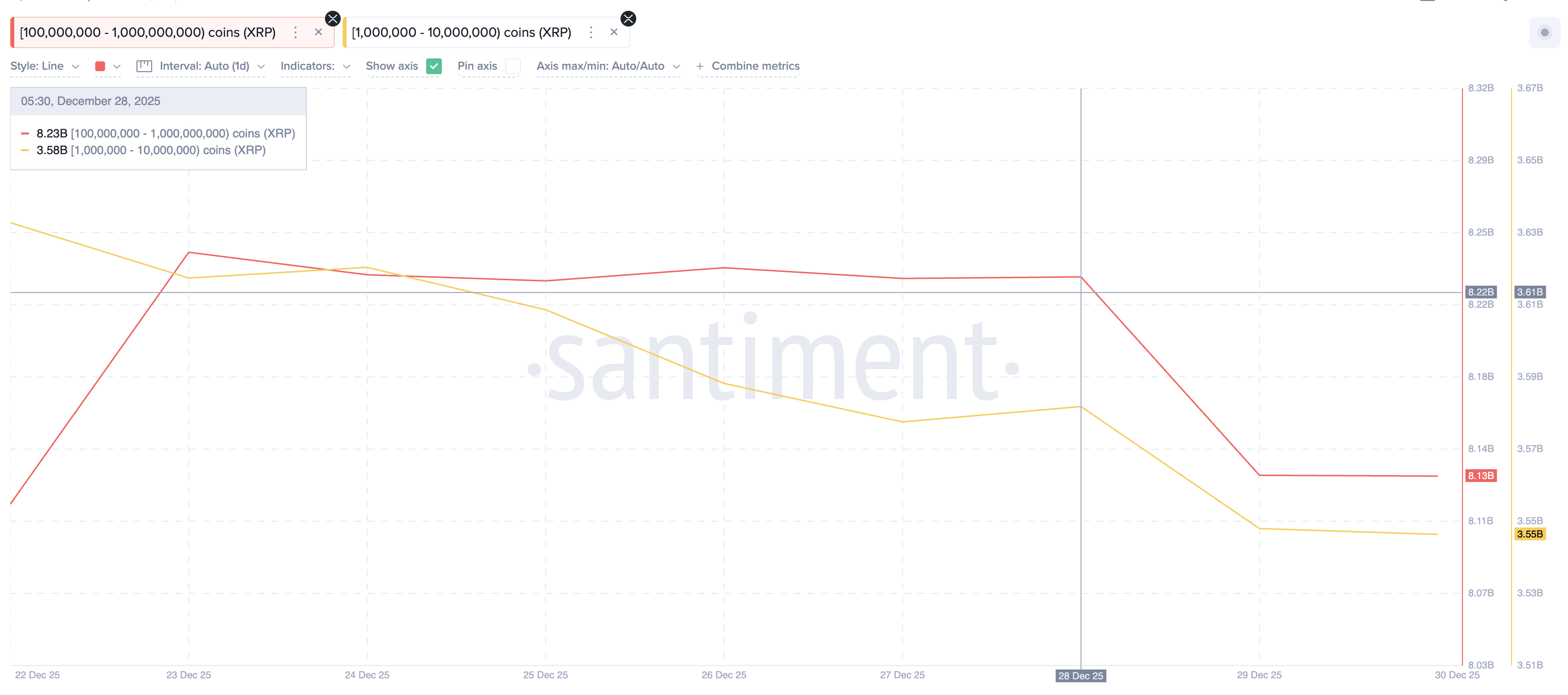Remove the [100,000,000 - 1,000,000,000) metric with its close button
The width and height of the screenshot is (1568, 695).
[318, 32]
